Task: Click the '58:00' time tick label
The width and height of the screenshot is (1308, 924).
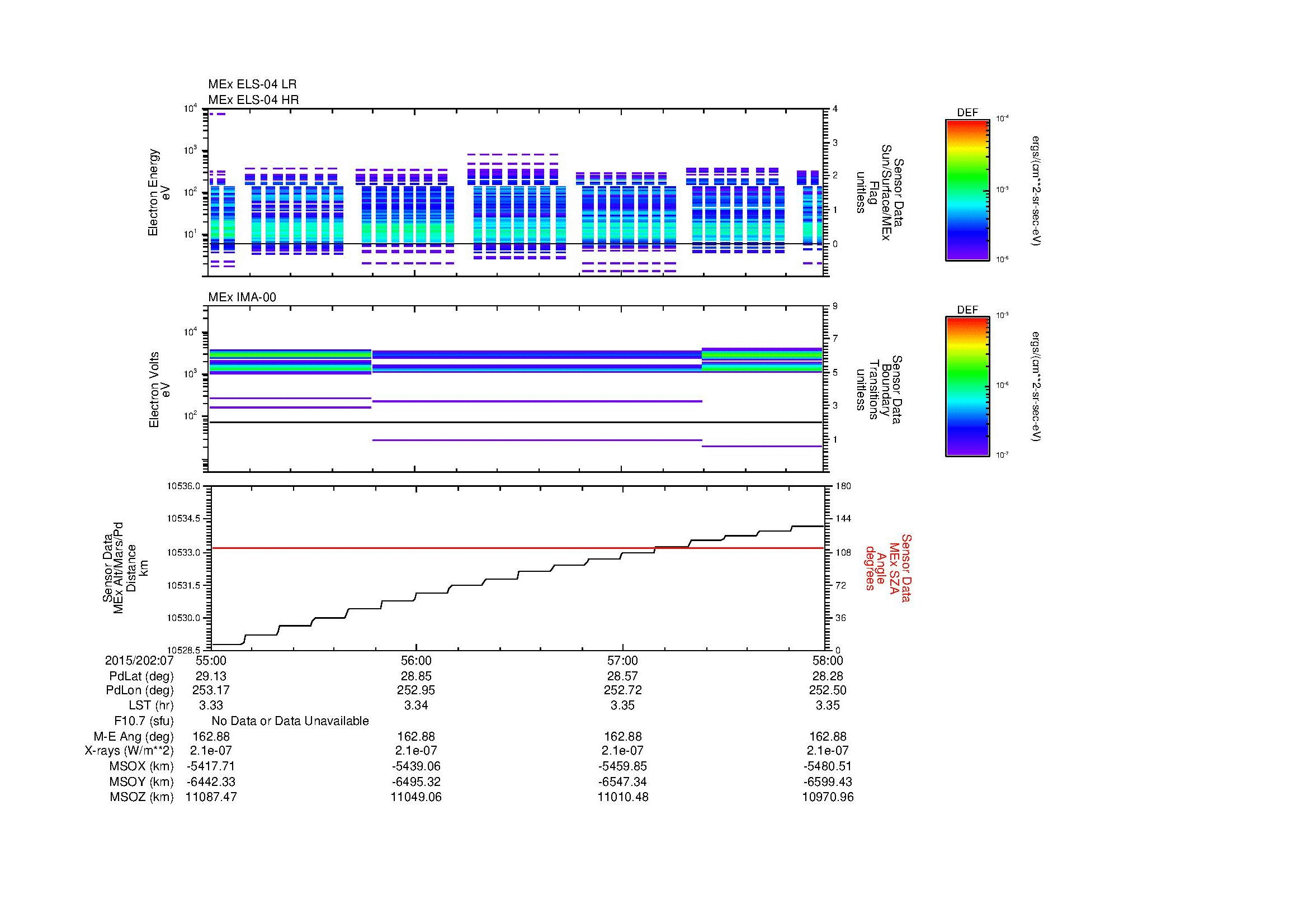Action: (828, 660)
